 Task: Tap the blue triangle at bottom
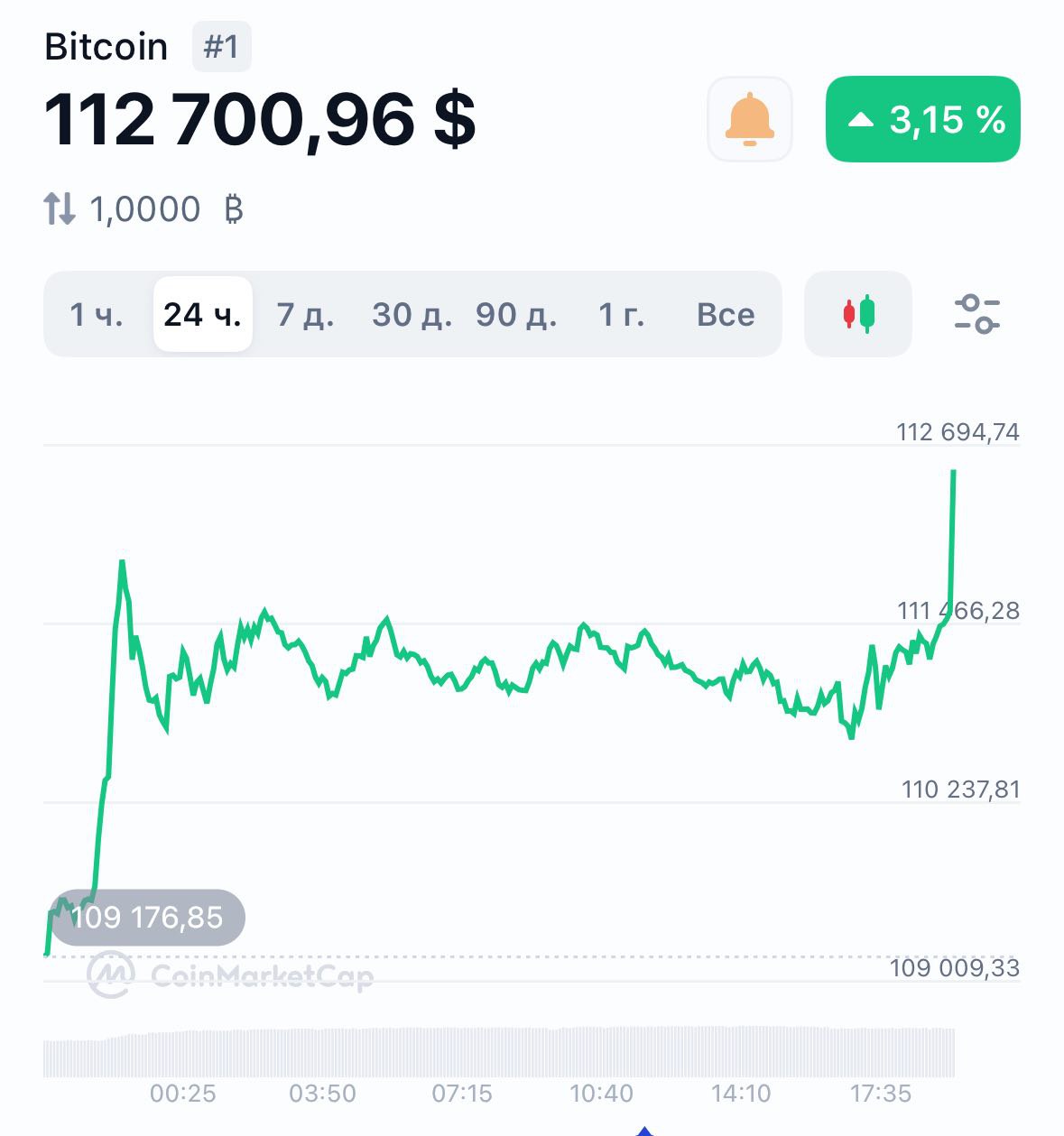point(643,1131)
